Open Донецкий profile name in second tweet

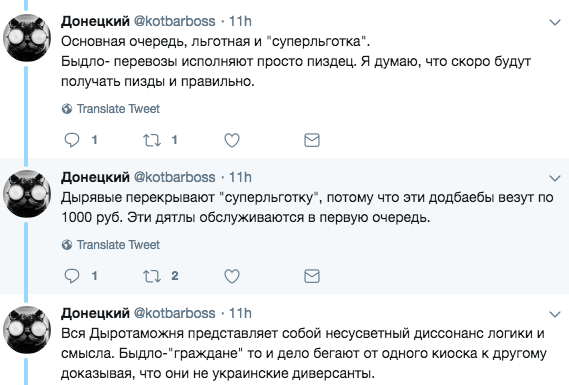(95, 177)
